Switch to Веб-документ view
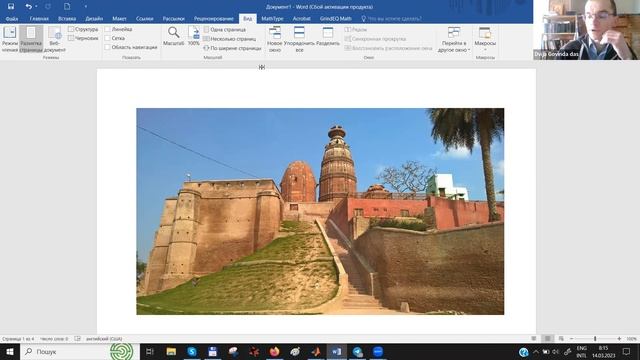This screenshot has width=640, height=360. pos(54,39)
